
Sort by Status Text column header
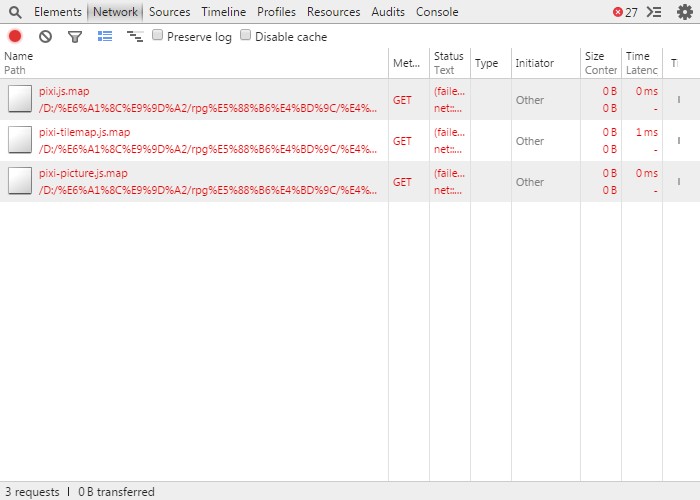(x=450, y=63)
